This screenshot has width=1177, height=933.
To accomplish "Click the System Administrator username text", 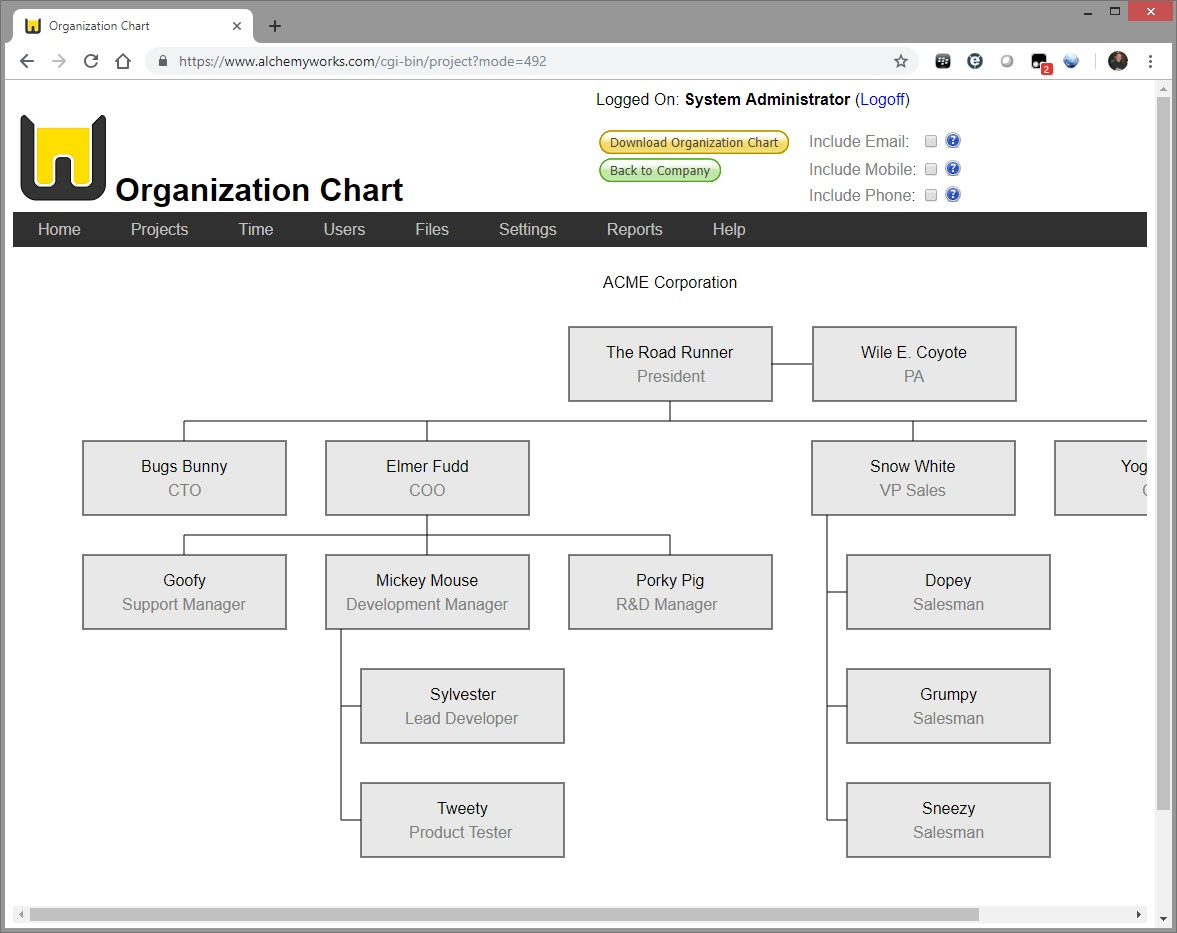I will point(767,99).
